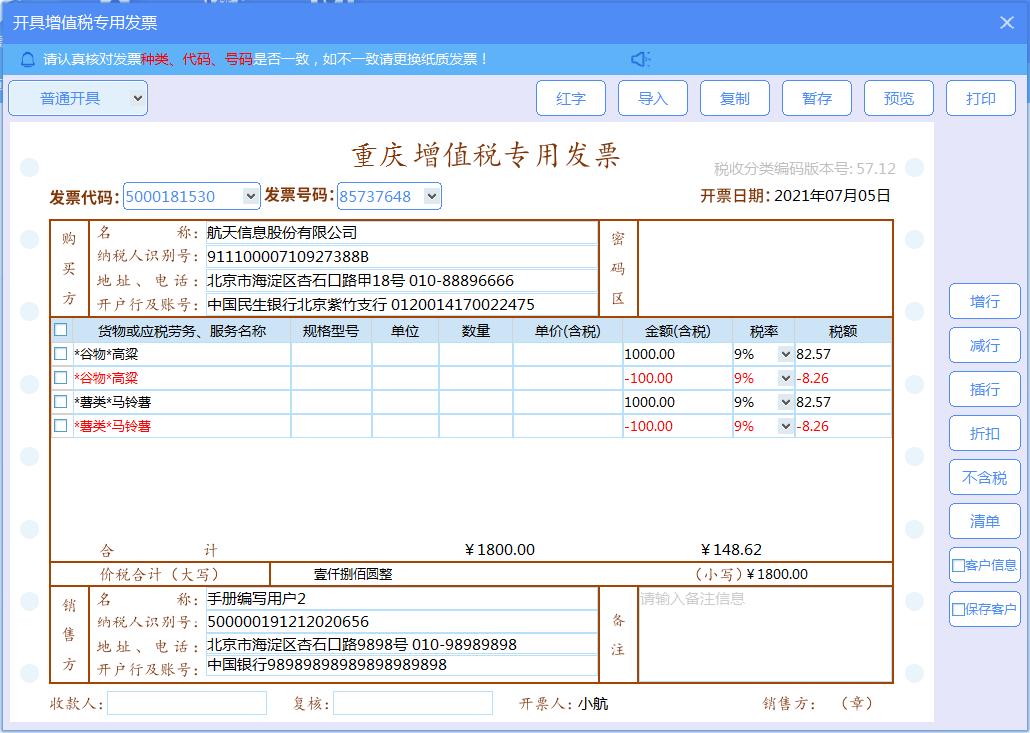The height and width of the screenshot is (733, 1030).
Task: Click 增行 to add a line item
Action: point(984,301)
